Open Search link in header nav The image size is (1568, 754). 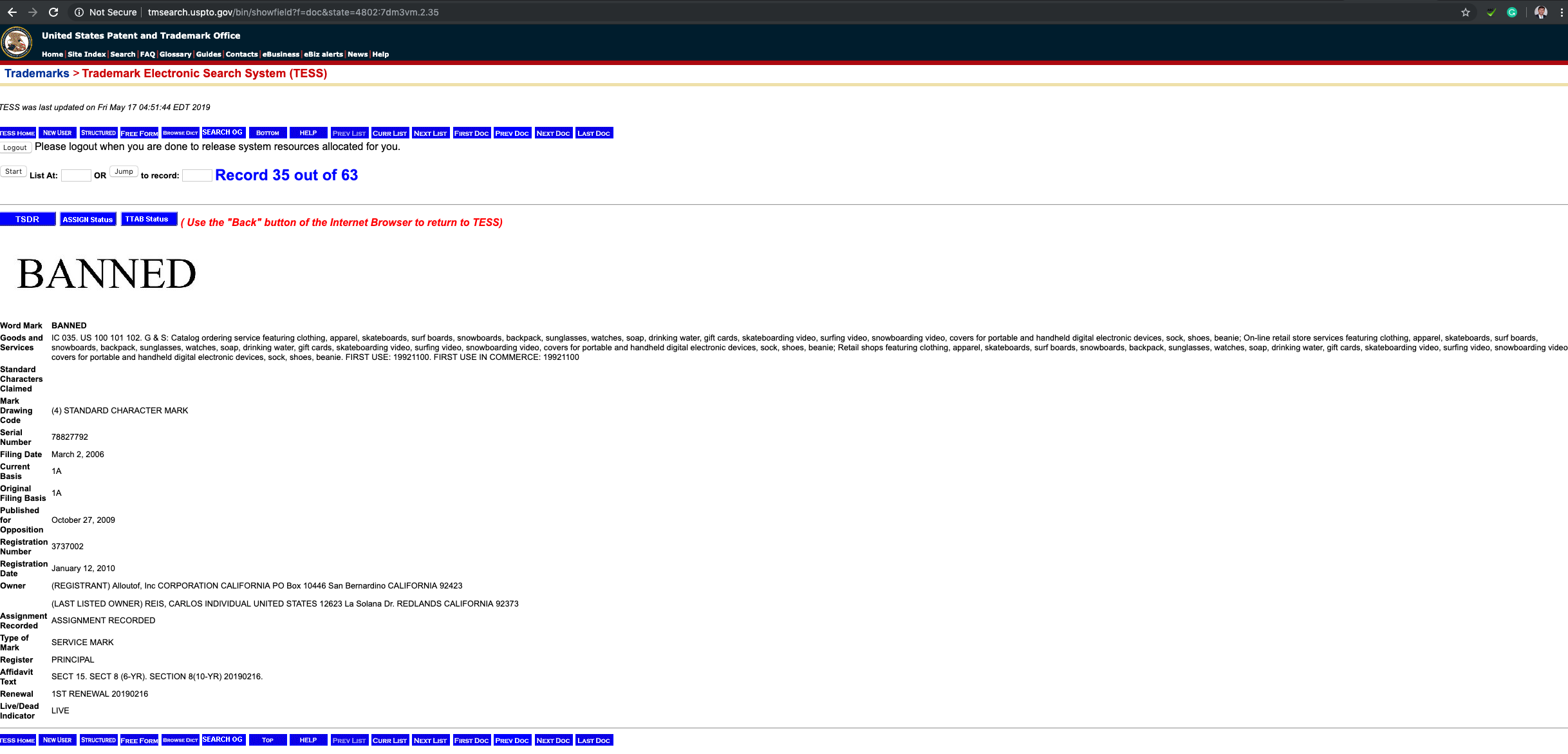click(122, 55)
